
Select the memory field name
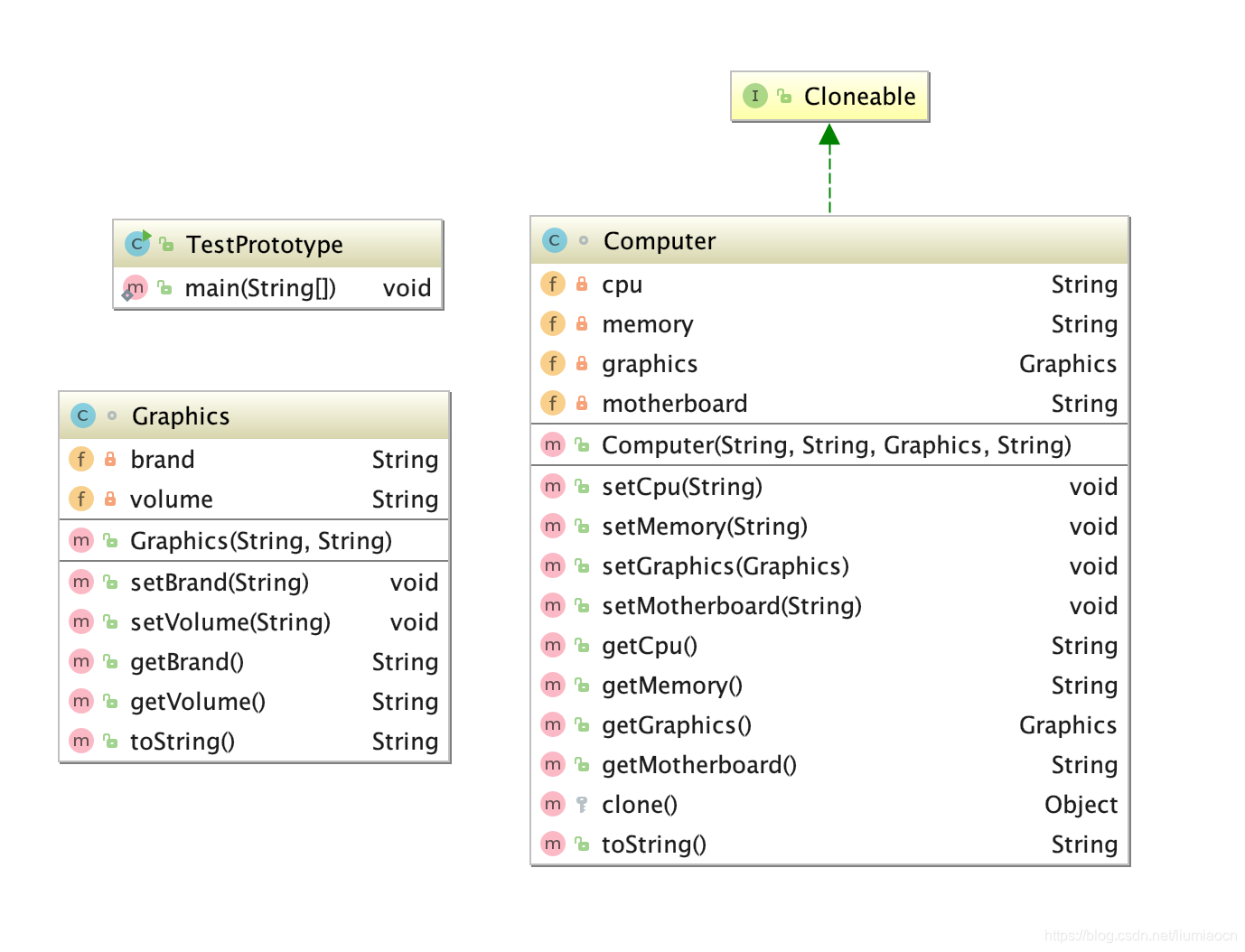point(648,325)
